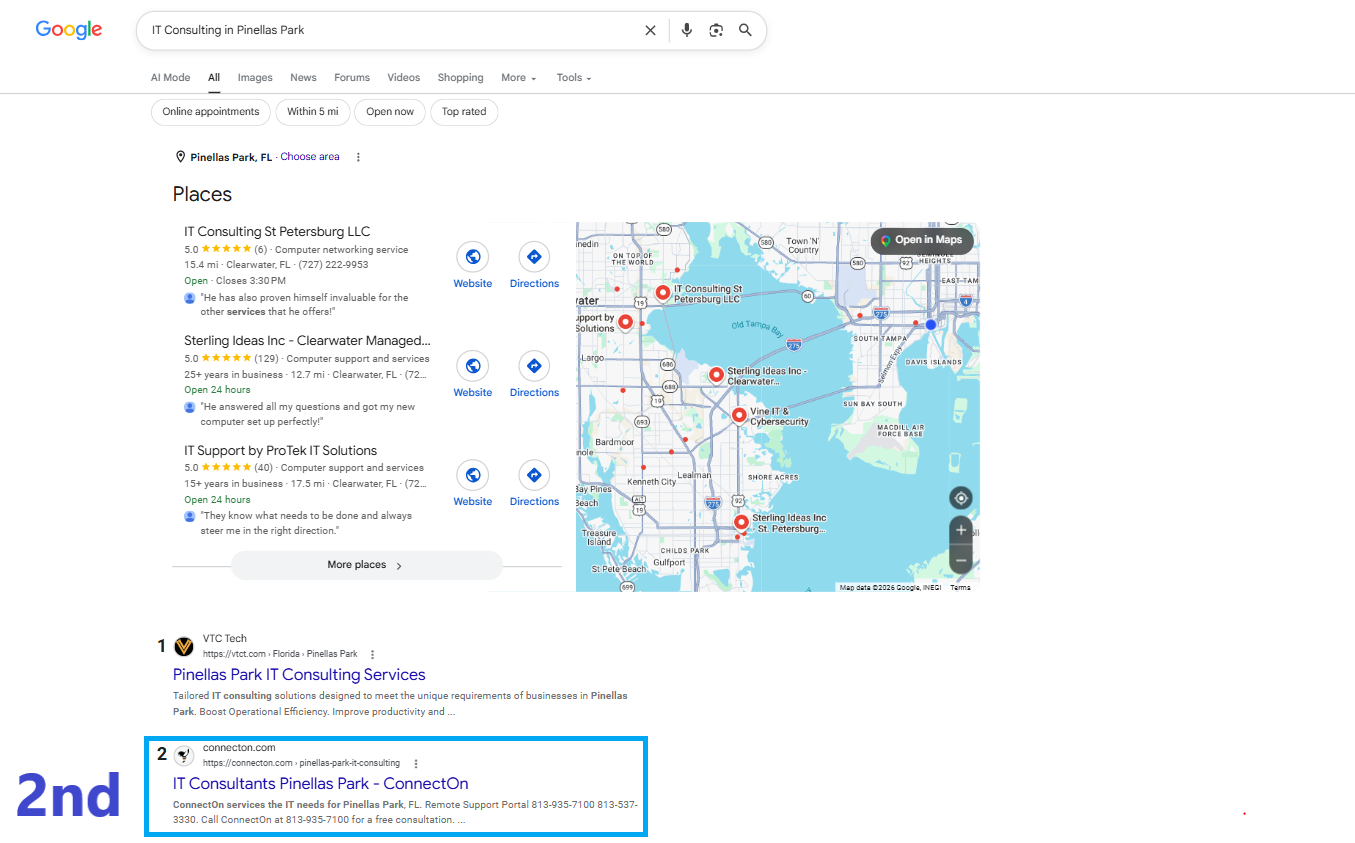Open the map in Google Maps

tap(922, 240)
